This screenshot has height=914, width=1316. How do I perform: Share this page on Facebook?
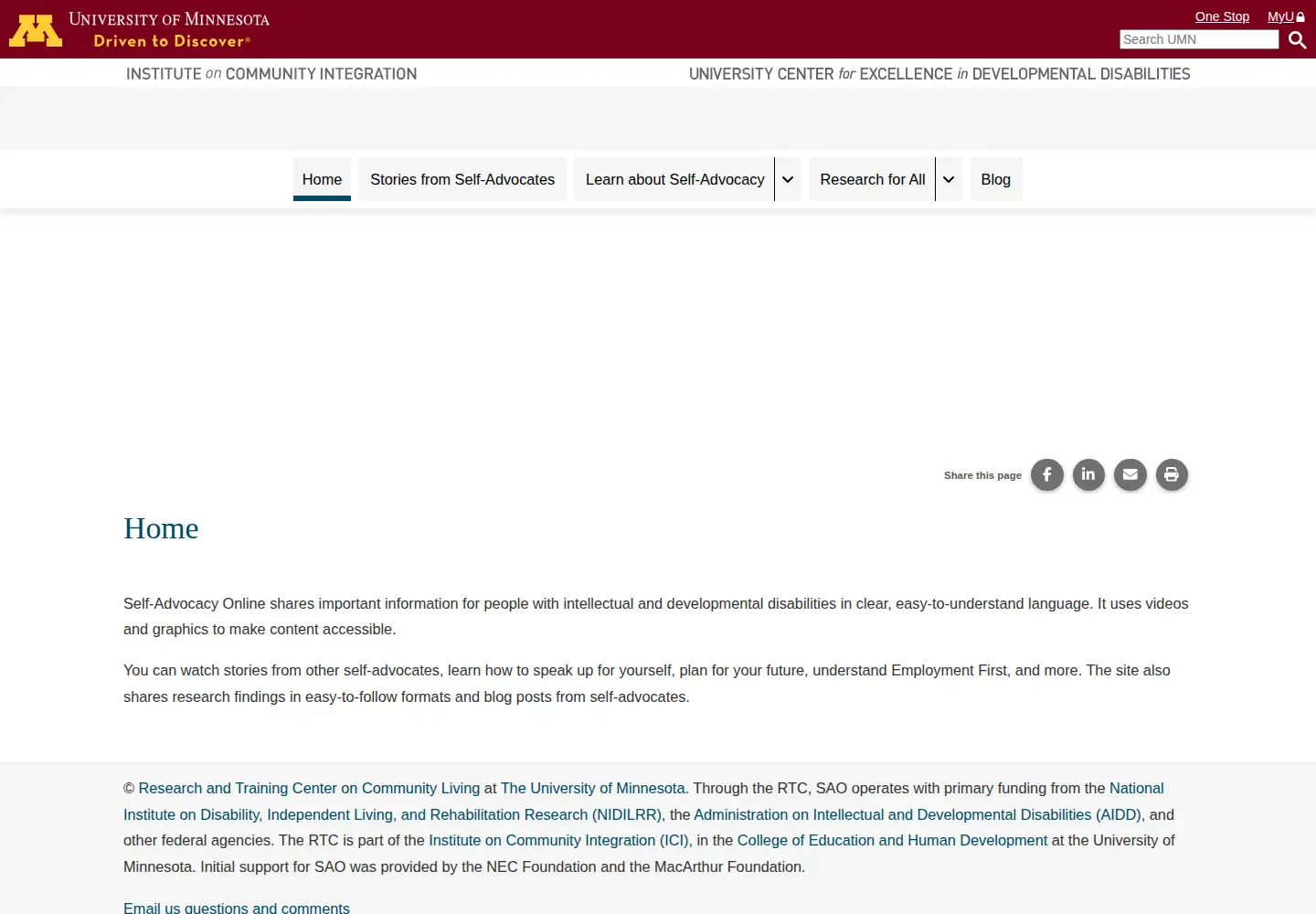(x=1047, y=474)
